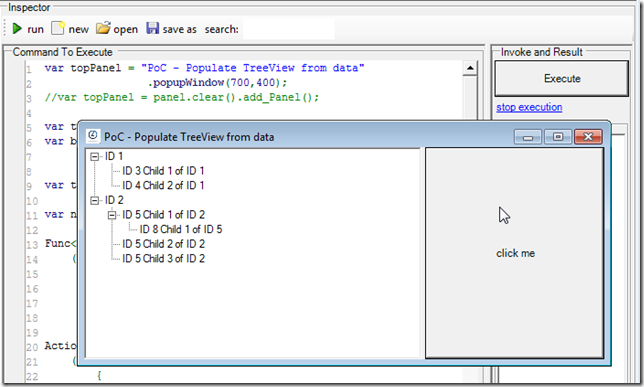Select 'ID 5 Child 1 of ID 2'
This screenshot has width=644, height=387.
tap(163, 215)
